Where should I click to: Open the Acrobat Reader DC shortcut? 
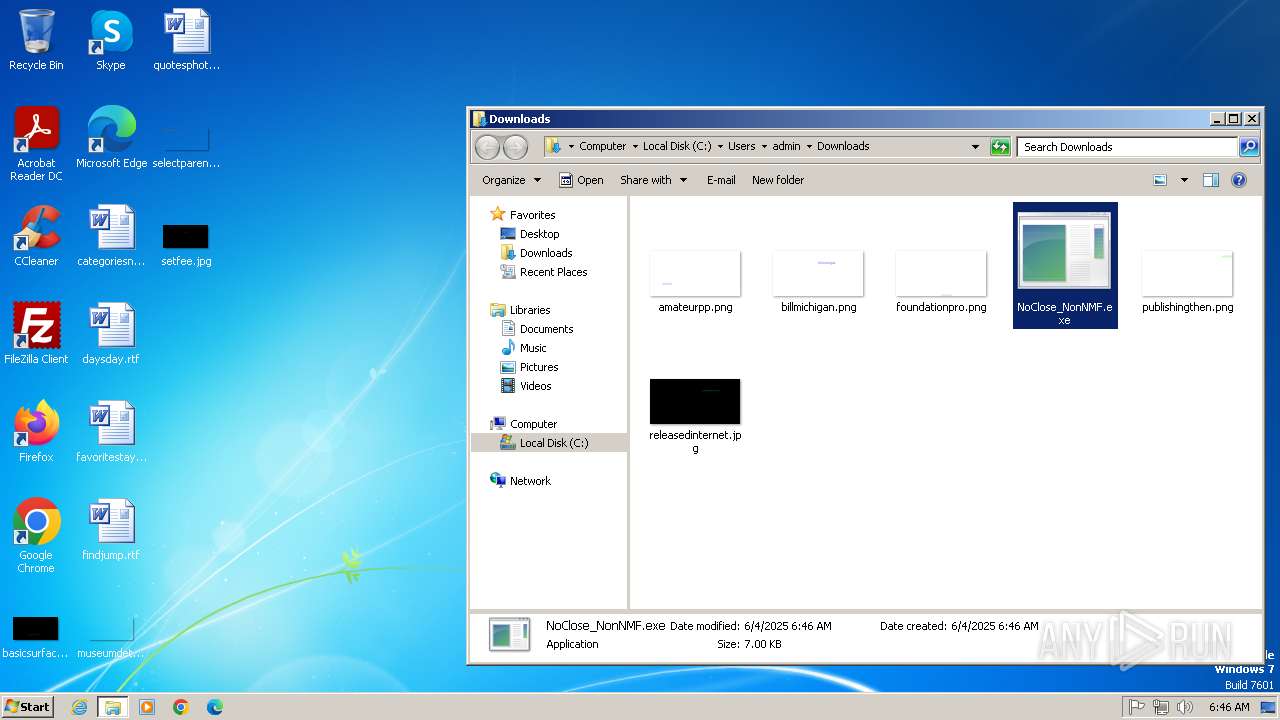(x=36, y=143)
